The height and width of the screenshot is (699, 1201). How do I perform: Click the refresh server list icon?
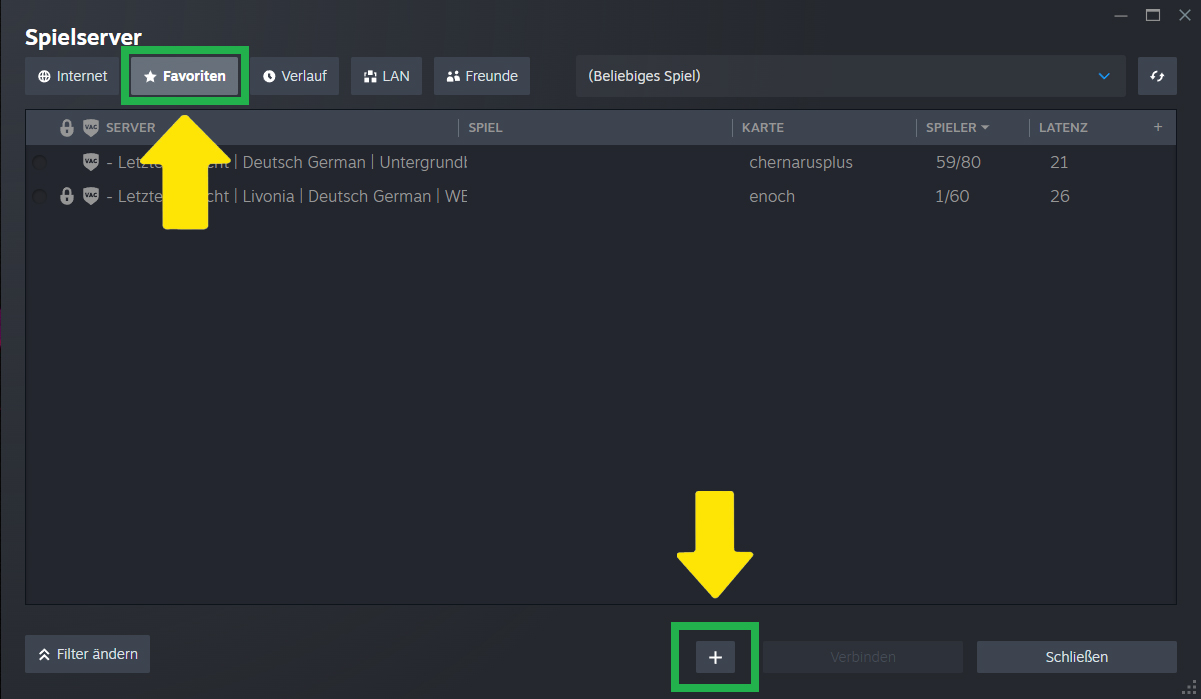(x=1157, y=76)
